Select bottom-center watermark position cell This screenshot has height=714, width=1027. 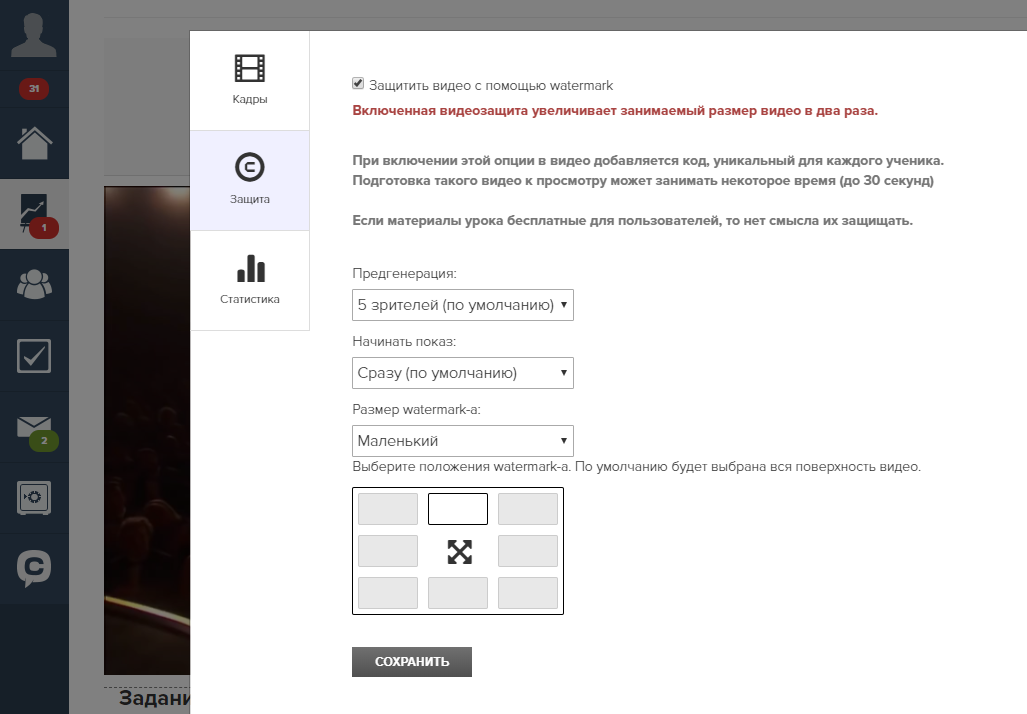(x=458, y=593)
